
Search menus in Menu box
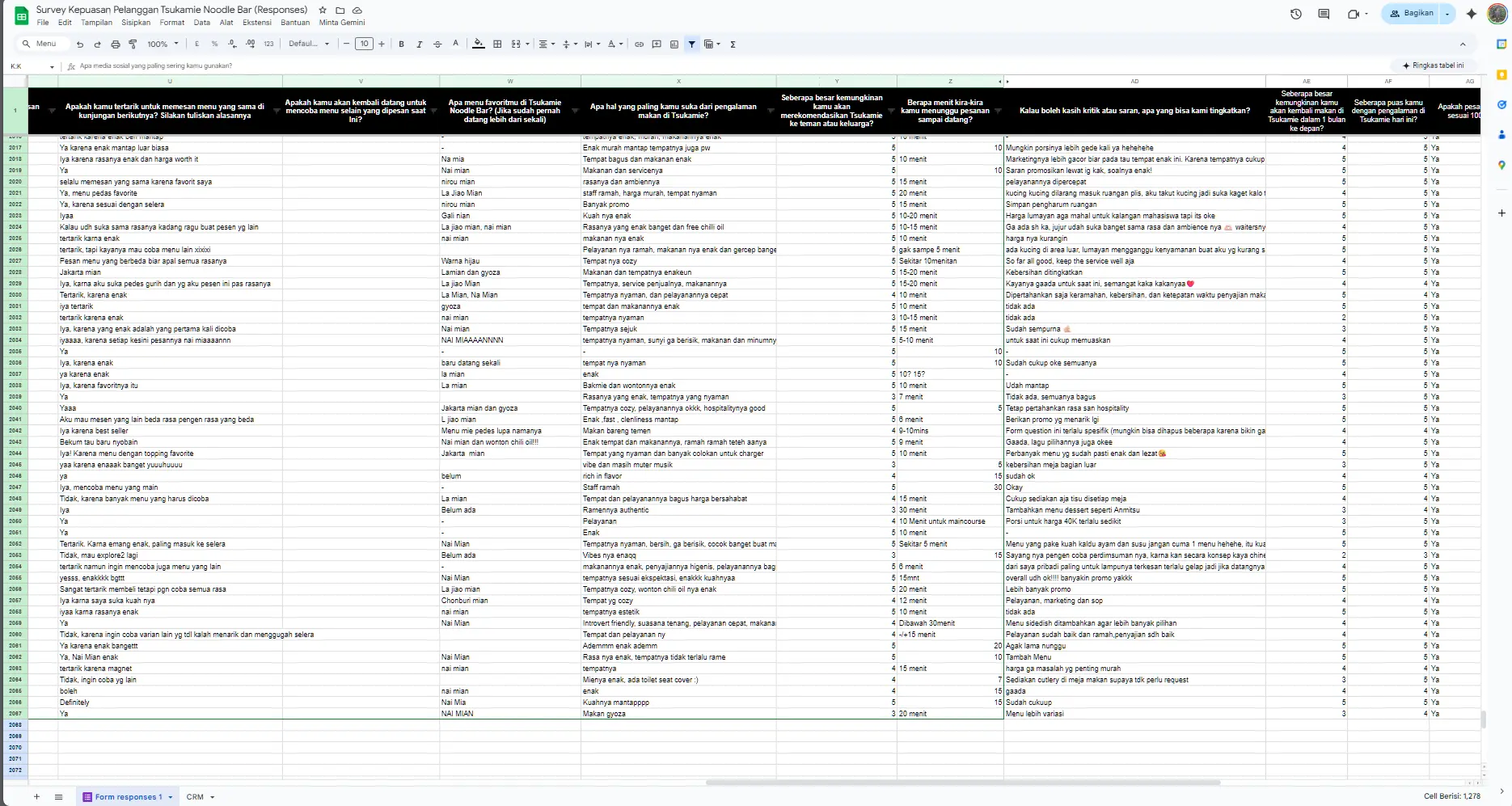pos(42,44)
